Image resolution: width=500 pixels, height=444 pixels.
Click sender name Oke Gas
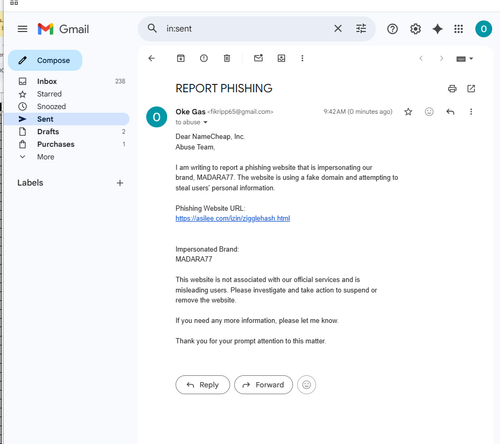coord(190,112)
